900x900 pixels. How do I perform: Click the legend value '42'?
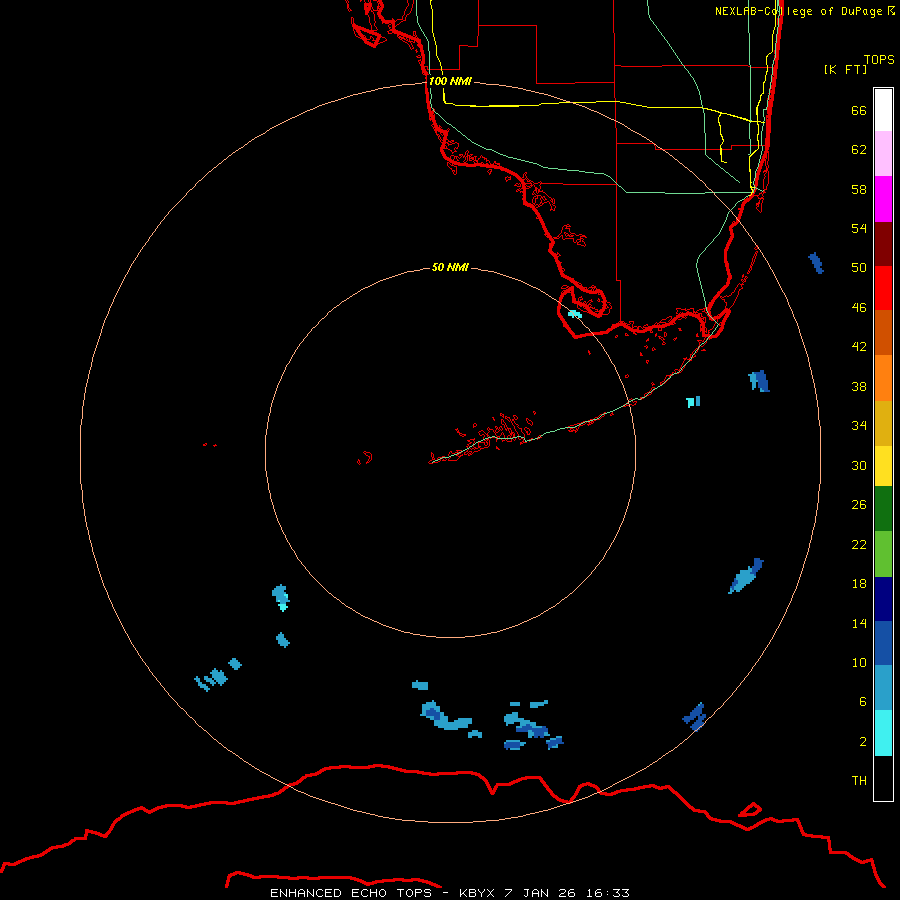(x=859, y=346)
